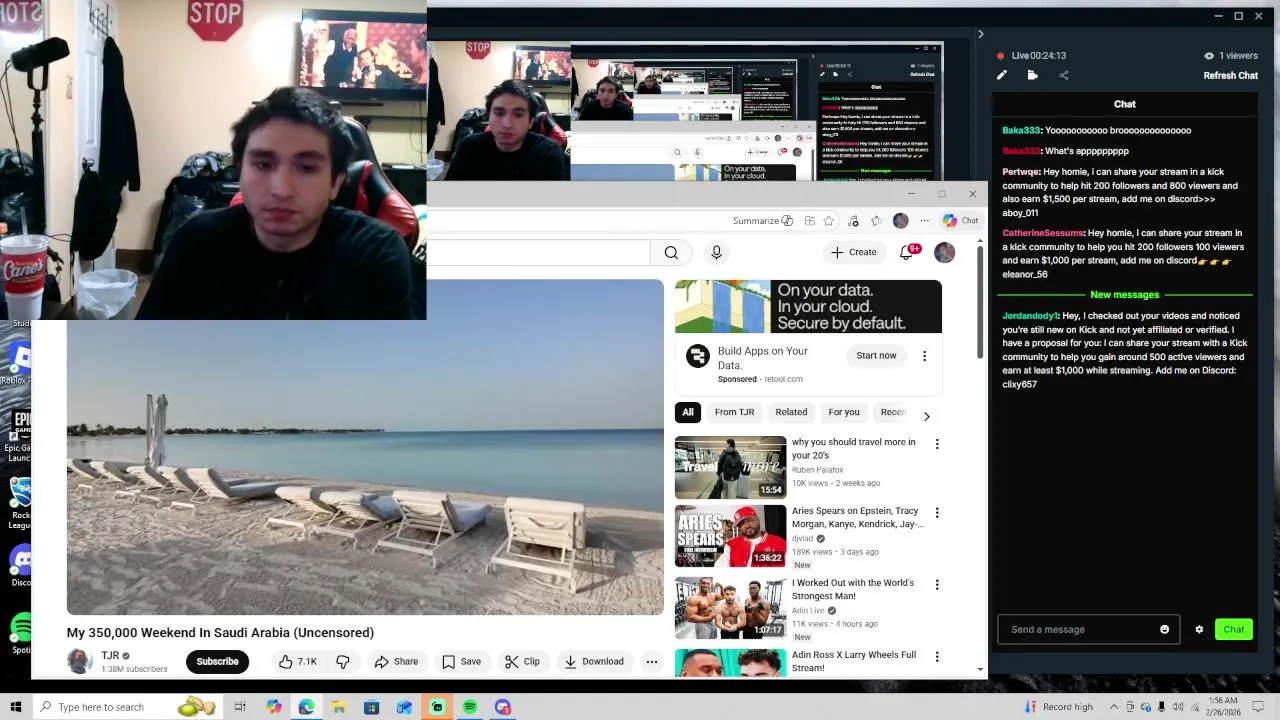1280x720 pixels.
Task: Like the video (7.1K)
Action: click(298, 661)
